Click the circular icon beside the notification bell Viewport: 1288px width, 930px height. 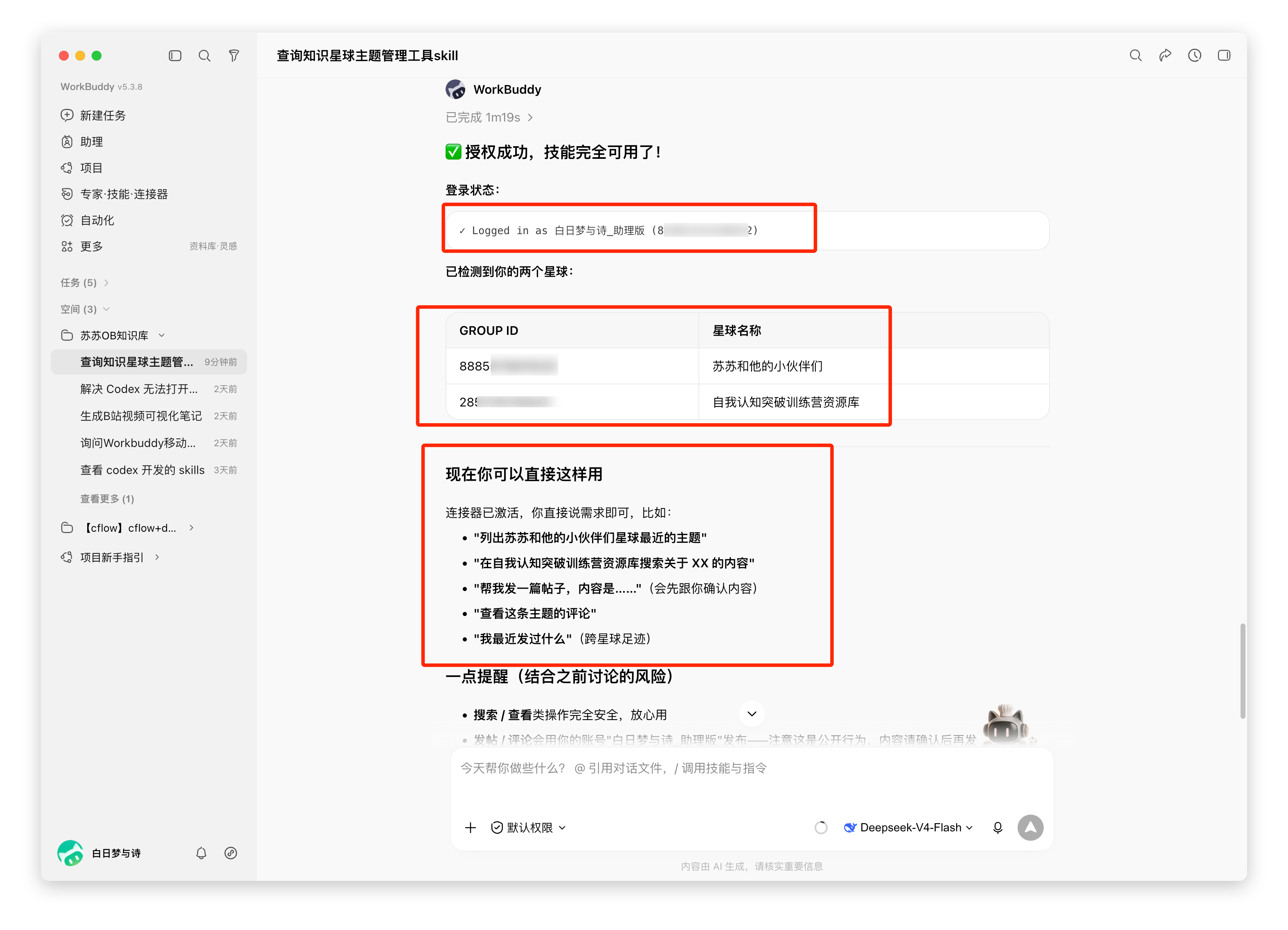231,853
